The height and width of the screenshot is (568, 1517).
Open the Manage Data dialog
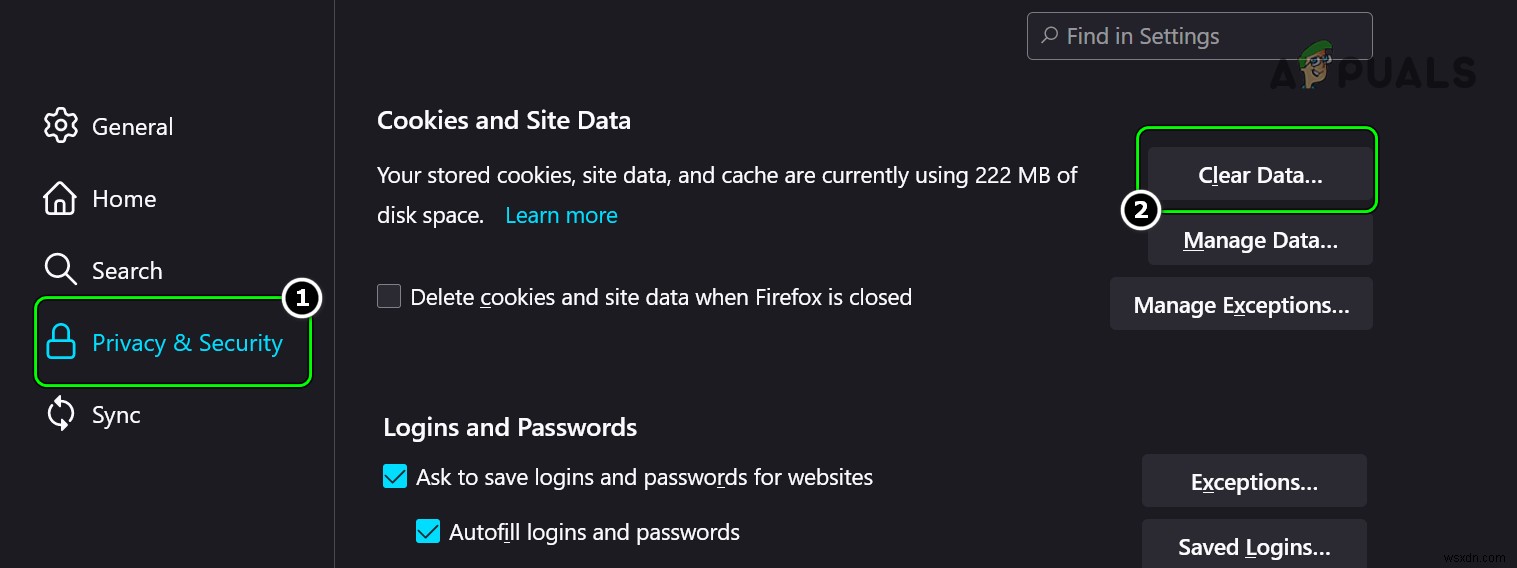tap(1260, 241)
